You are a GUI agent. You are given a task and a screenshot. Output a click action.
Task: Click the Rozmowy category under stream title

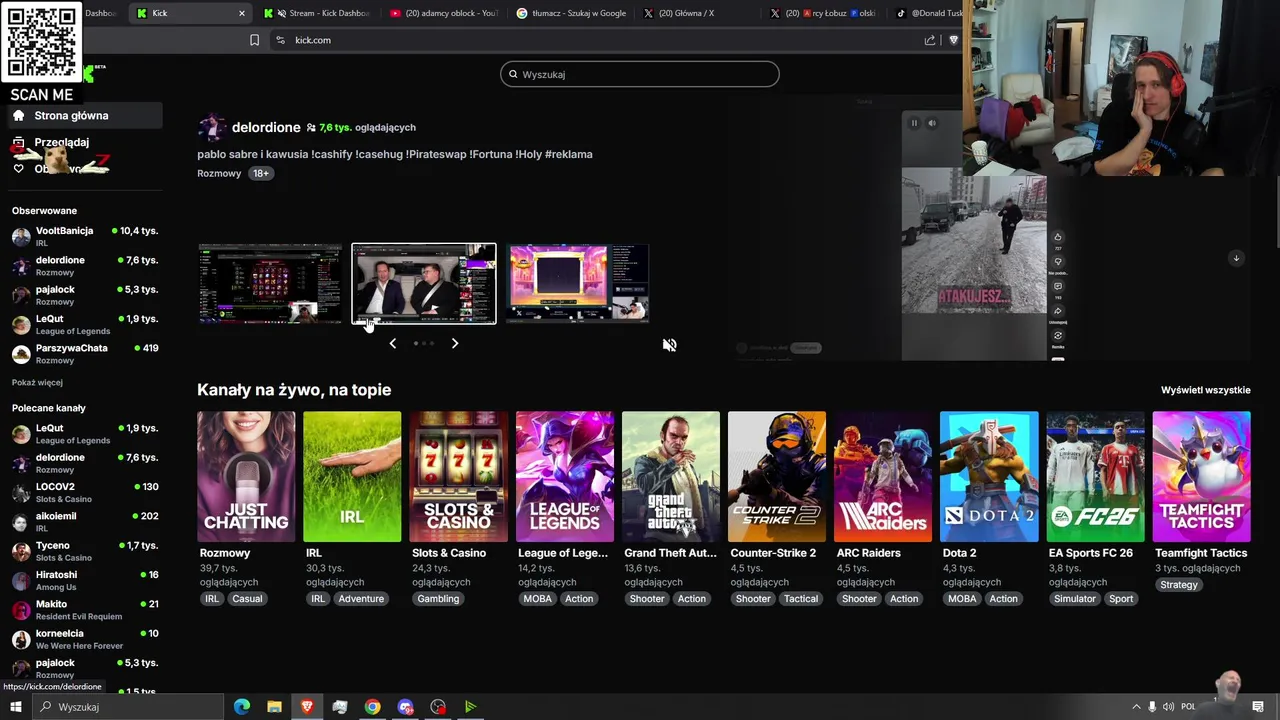point(219,173)
